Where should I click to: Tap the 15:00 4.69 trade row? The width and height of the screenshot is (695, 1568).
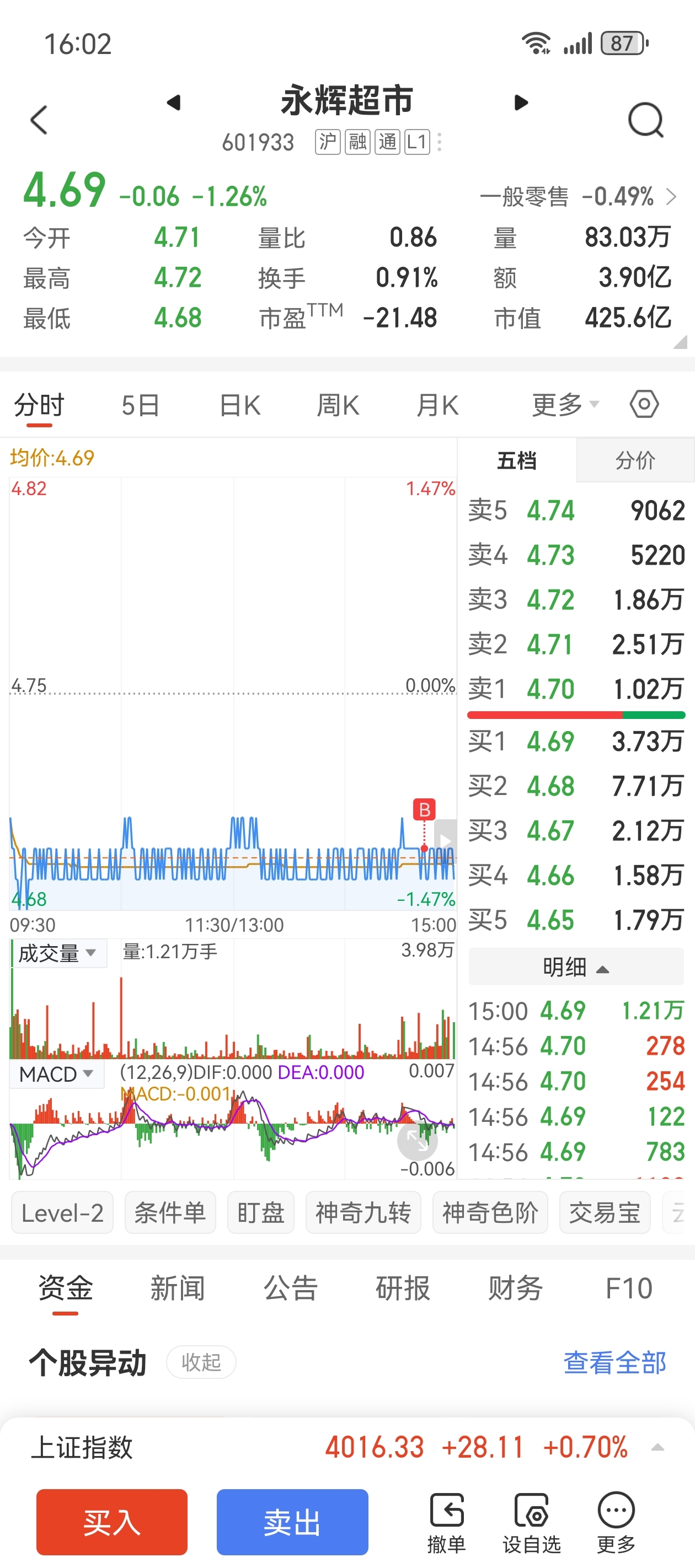(576, 1011)
